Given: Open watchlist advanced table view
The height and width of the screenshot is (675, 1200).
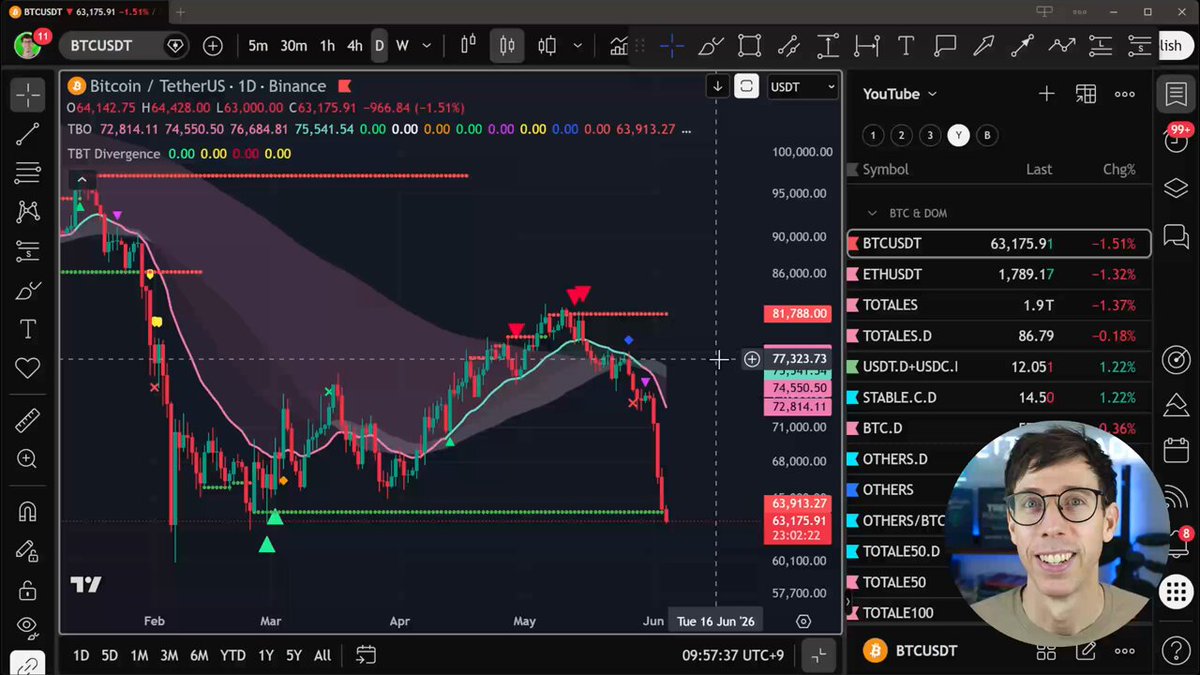Looking at the screenshot, I should pos(1085,94).
